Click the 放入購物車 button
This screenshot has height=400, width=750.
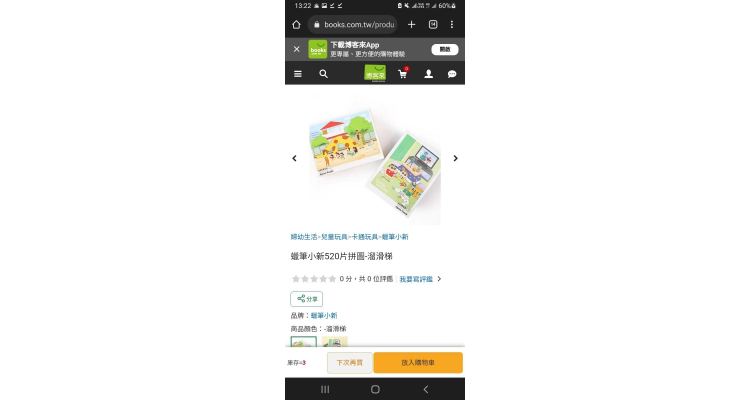coord(418,363)
